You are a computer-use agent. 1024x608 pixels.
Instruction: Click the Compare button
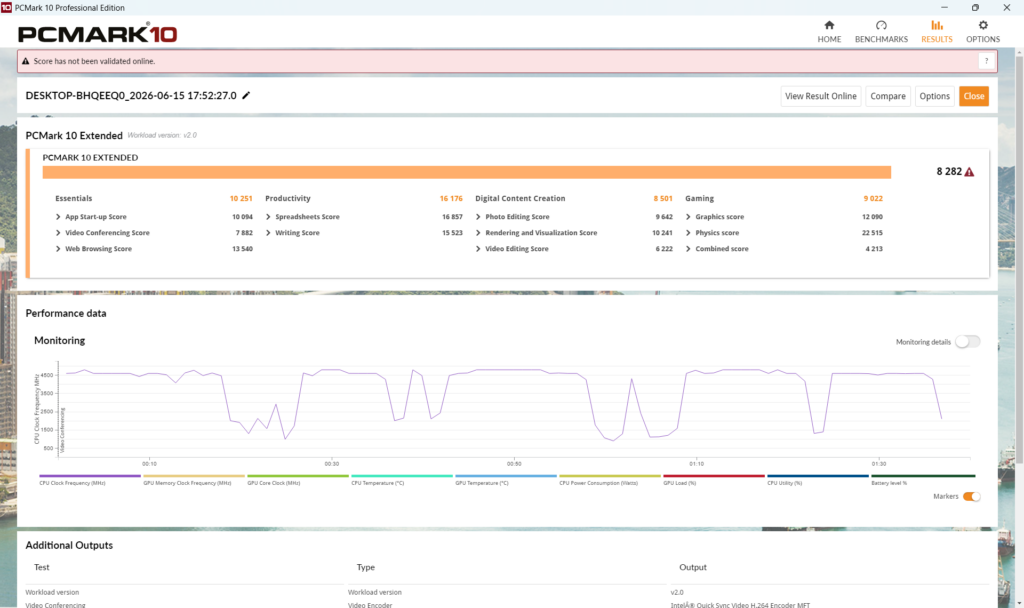tap(888, 96)
